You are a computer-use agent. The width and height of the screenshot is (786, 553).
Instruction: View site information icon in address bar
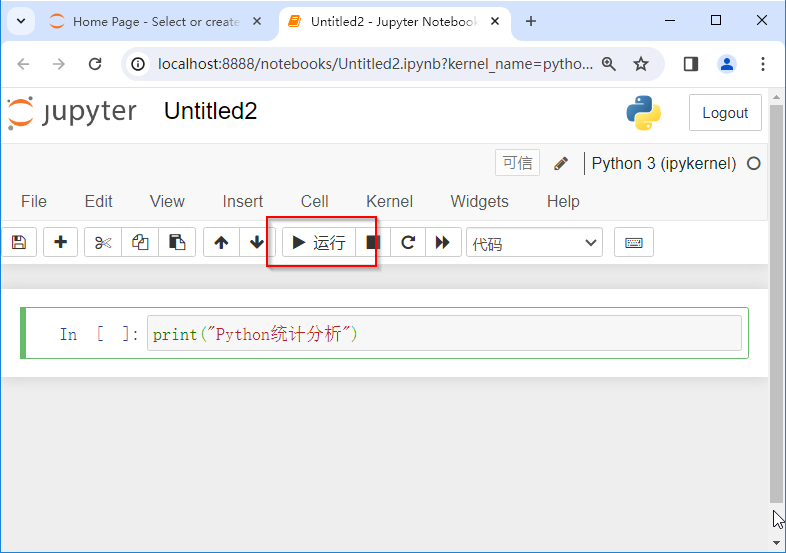tap(138, 64)
